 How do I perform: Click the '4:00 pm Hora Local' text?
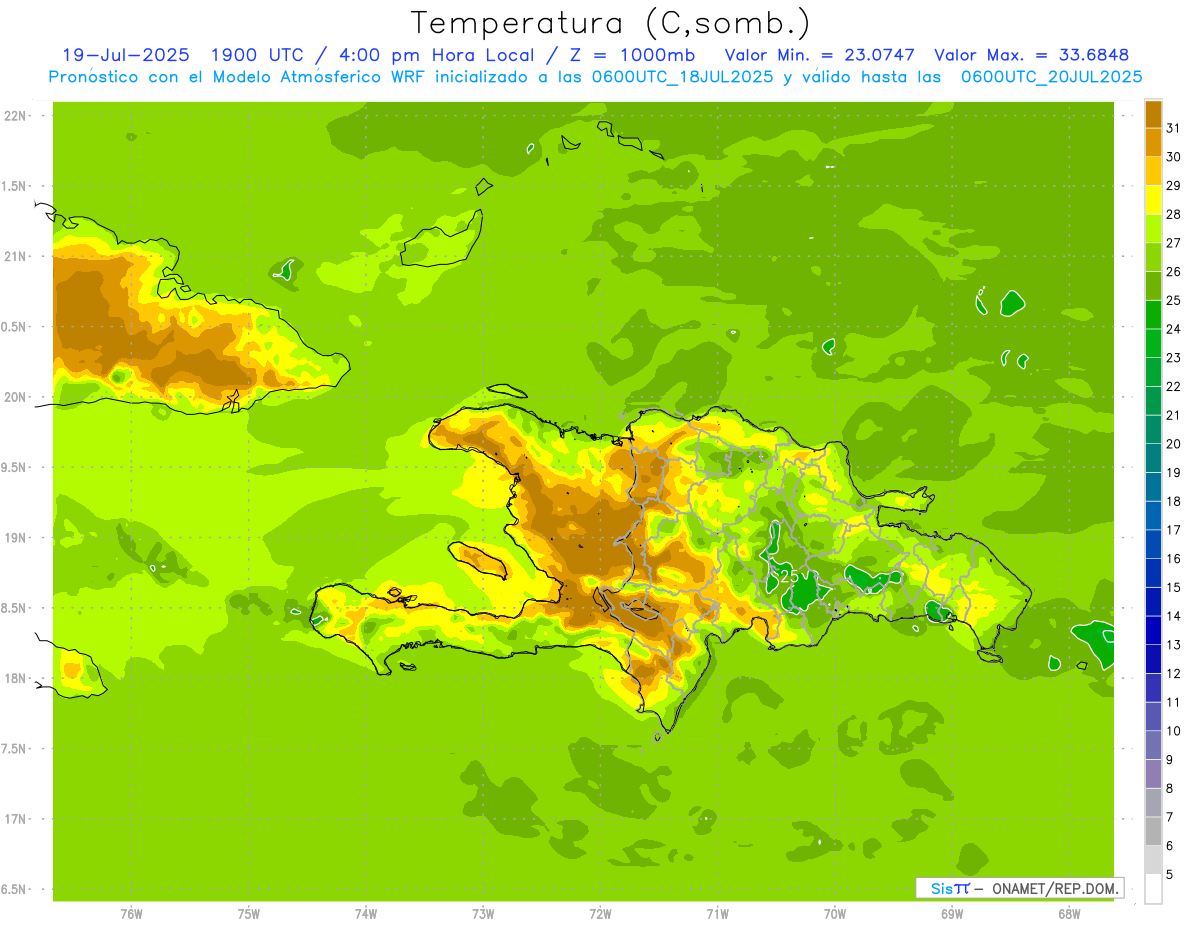(x=434, y=55)
